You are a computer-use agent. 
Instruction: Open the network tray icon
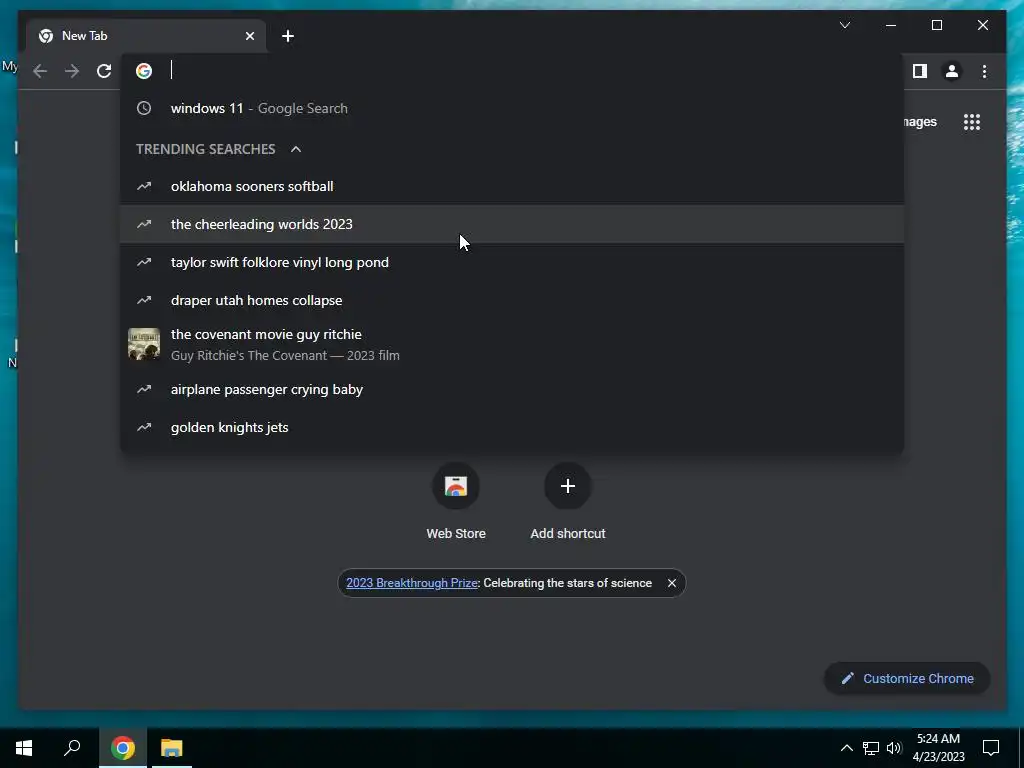pyautogui.click(x=871, y=748)
